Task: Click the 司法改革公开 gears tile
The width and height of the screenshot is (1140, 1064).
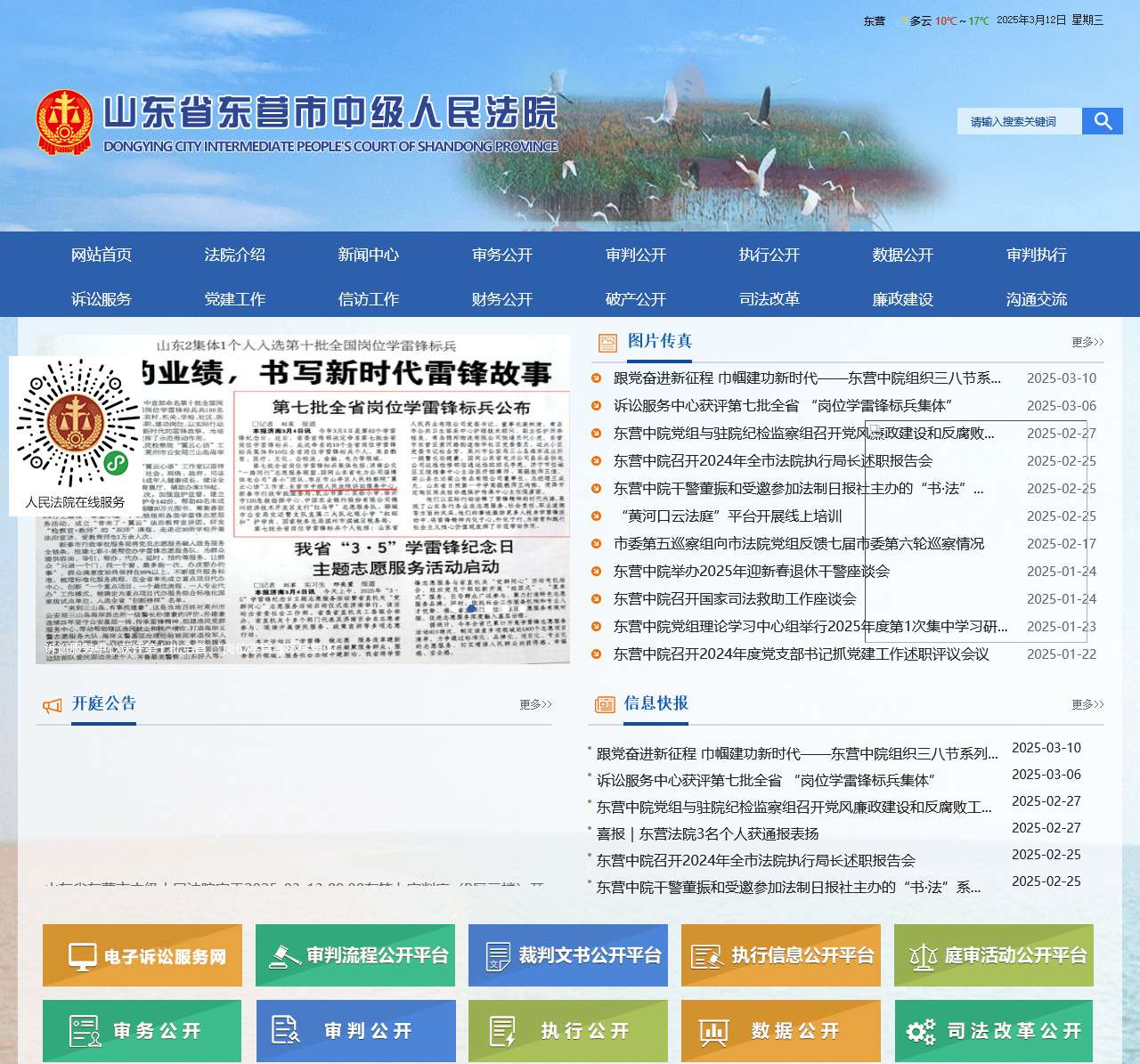Action: (x=993, y=1031)
